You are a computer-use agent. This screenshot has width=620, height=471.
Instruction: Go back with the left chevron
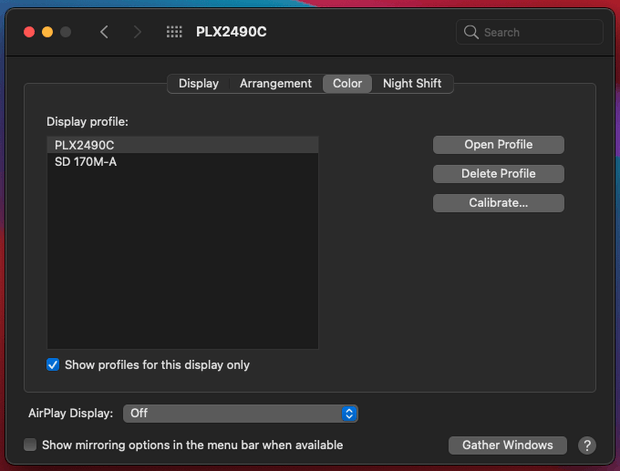tap(104, 32)
